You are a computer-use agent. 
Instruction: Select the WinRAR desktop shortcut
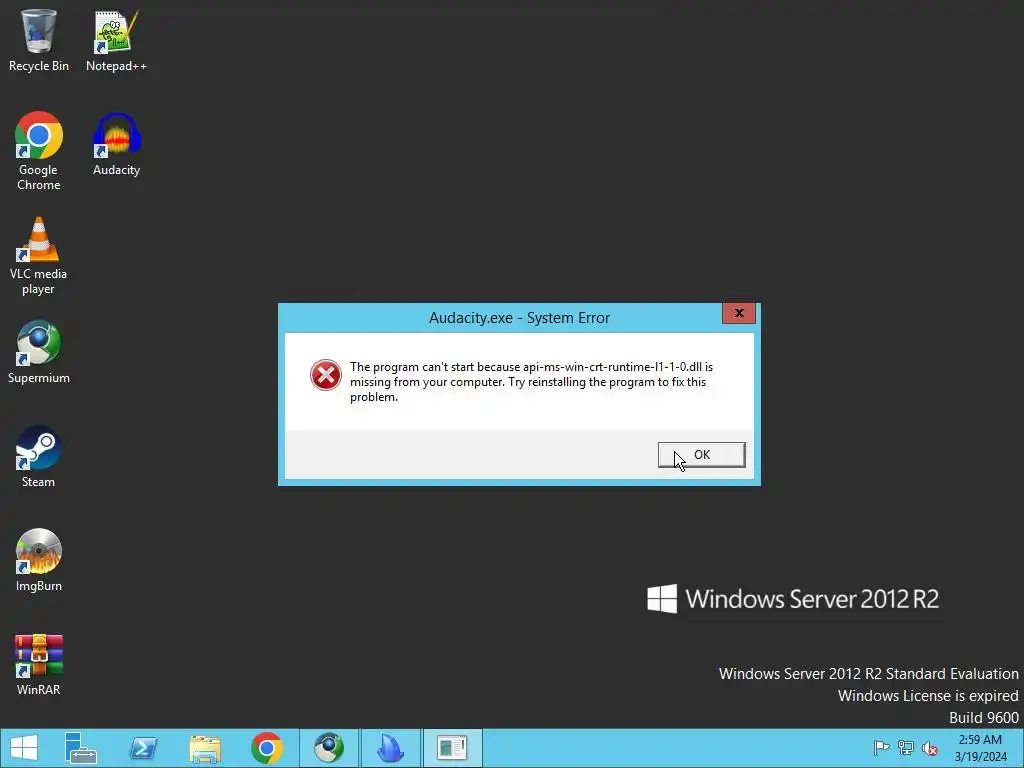(x=39, y=665)
